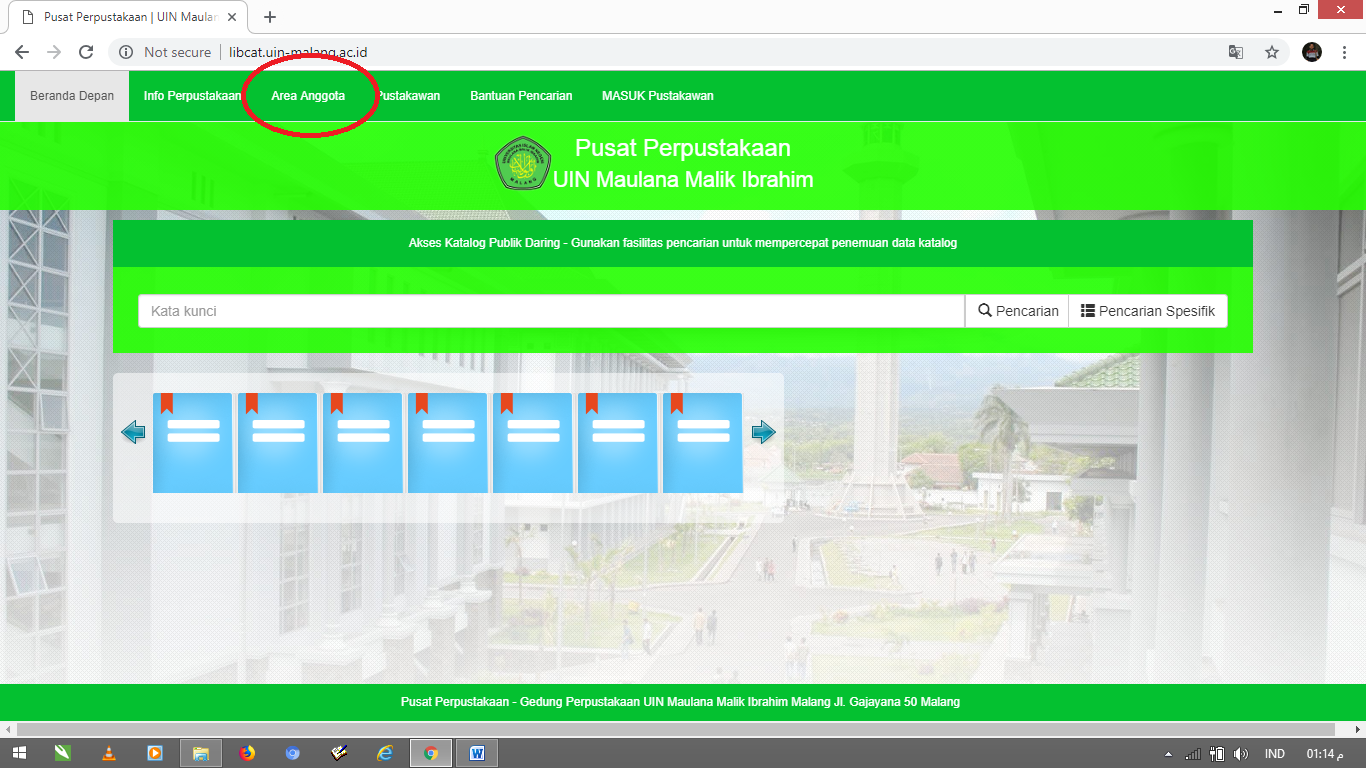Click MASUK Pustakawan login link
This screenshot has width=1366, height=768.
tap(658, 96)
